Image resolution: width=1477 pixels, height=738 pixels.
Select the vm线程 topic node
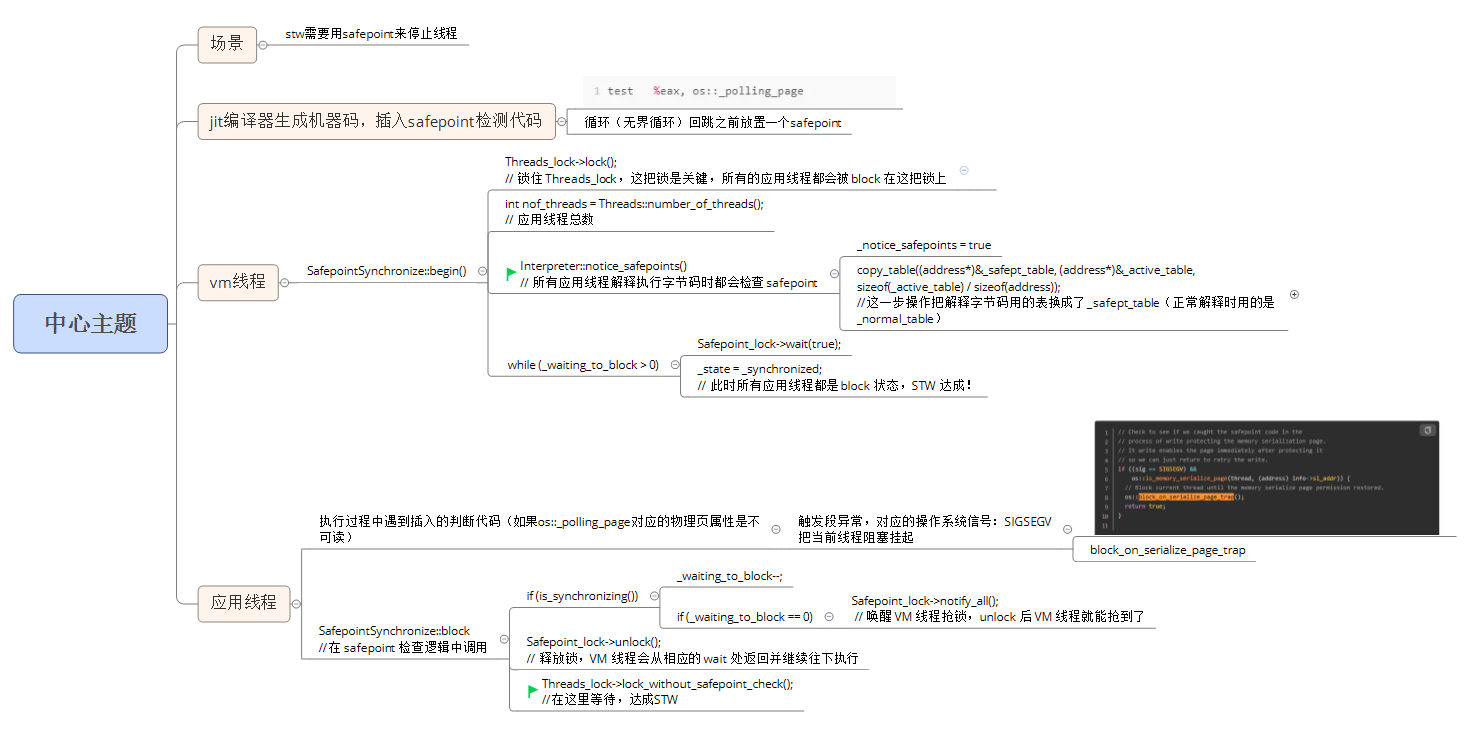238,282
